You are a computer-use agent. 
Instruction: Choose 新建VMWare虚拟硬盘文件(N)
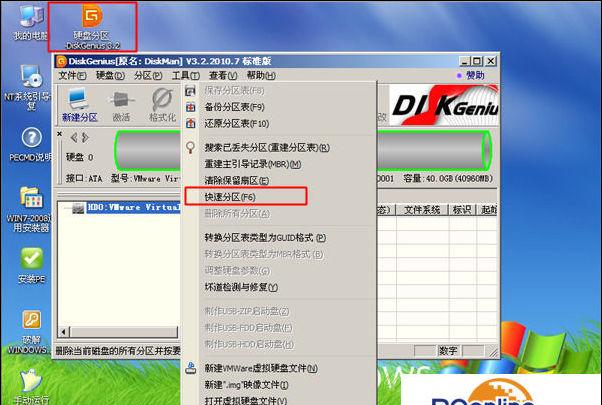pos(280,368)
